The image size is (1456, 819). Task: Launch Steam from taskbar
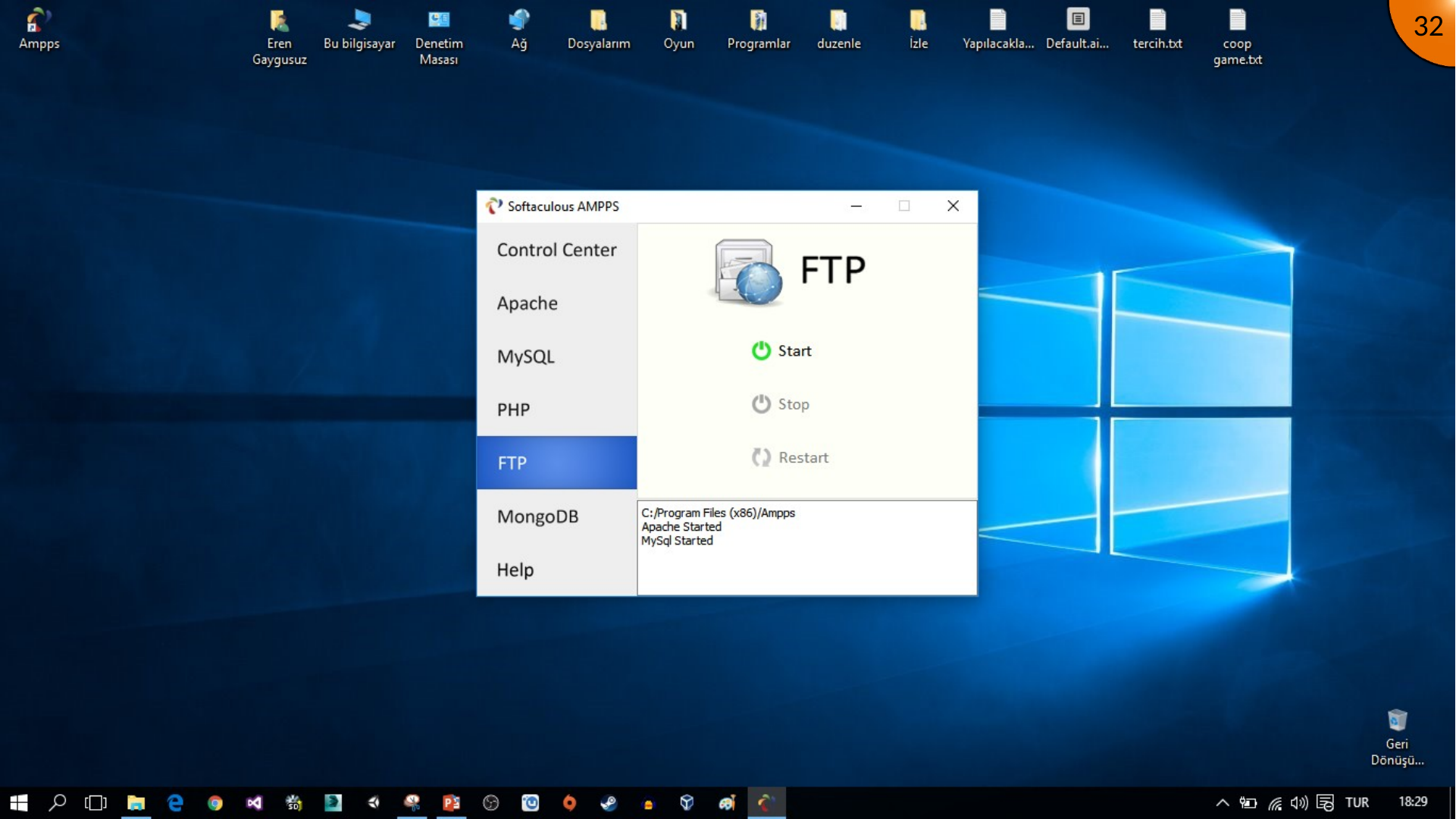tap(609, 802)
